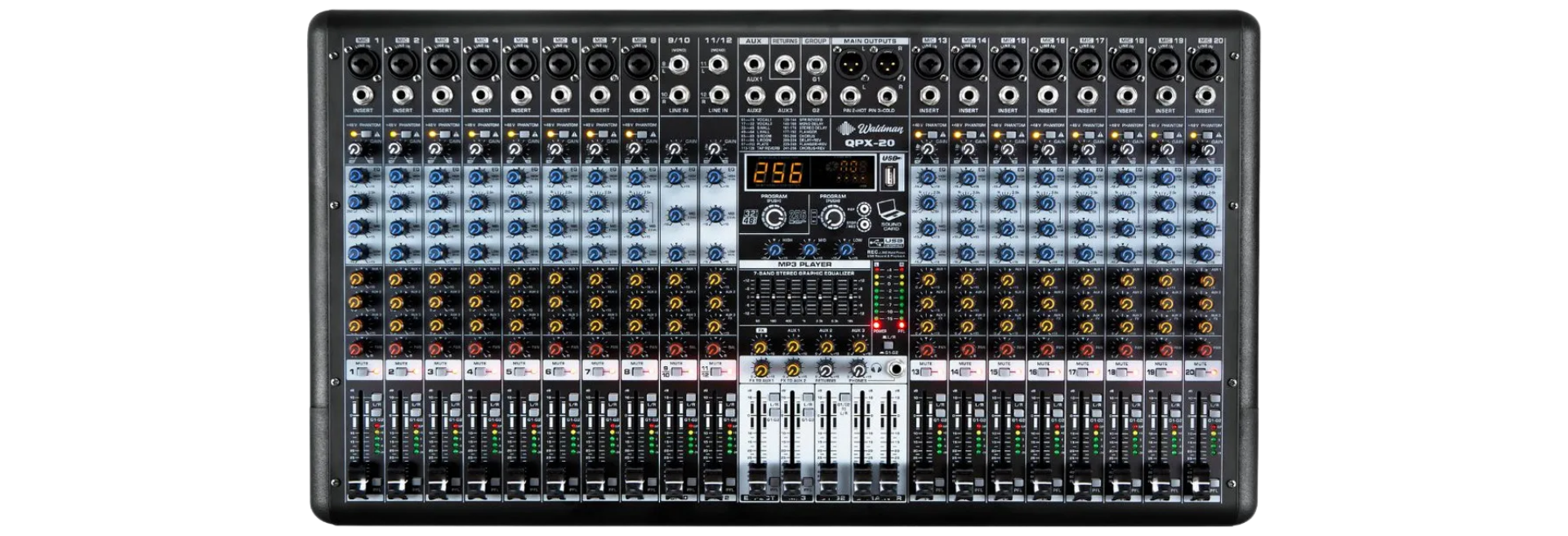This screenshot has width=1568, height=536.
Task: Click the master section AUX 3 send knob
Action: 857,346
